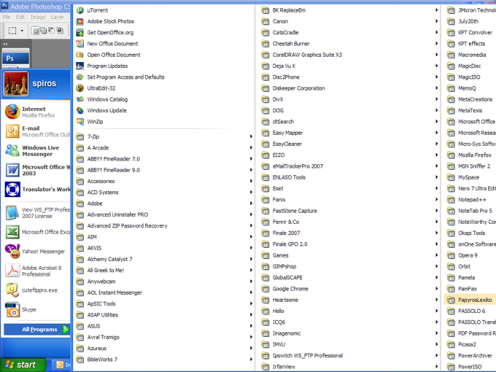Open the Photoshop File menu
Image resolution: width=496 pixels, height=372 pixels.
click(6, 17)
